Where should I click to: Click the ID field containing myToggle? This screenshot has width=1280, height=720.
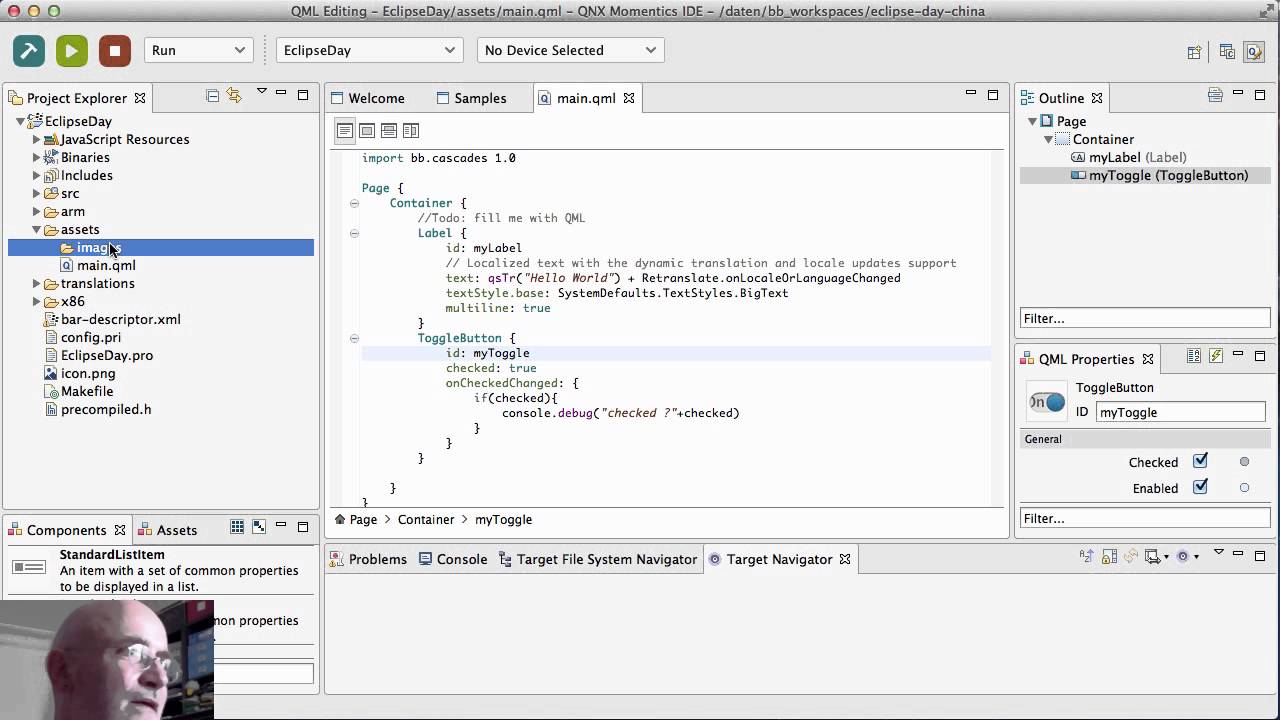pos(1181,412)
